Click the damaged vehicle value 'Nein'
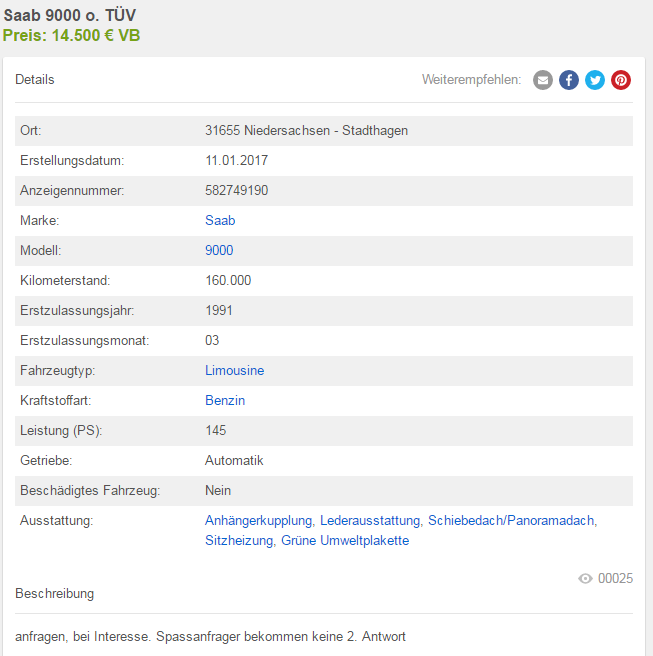Viewport: 653px width, 656px height. tap(218, 490)
